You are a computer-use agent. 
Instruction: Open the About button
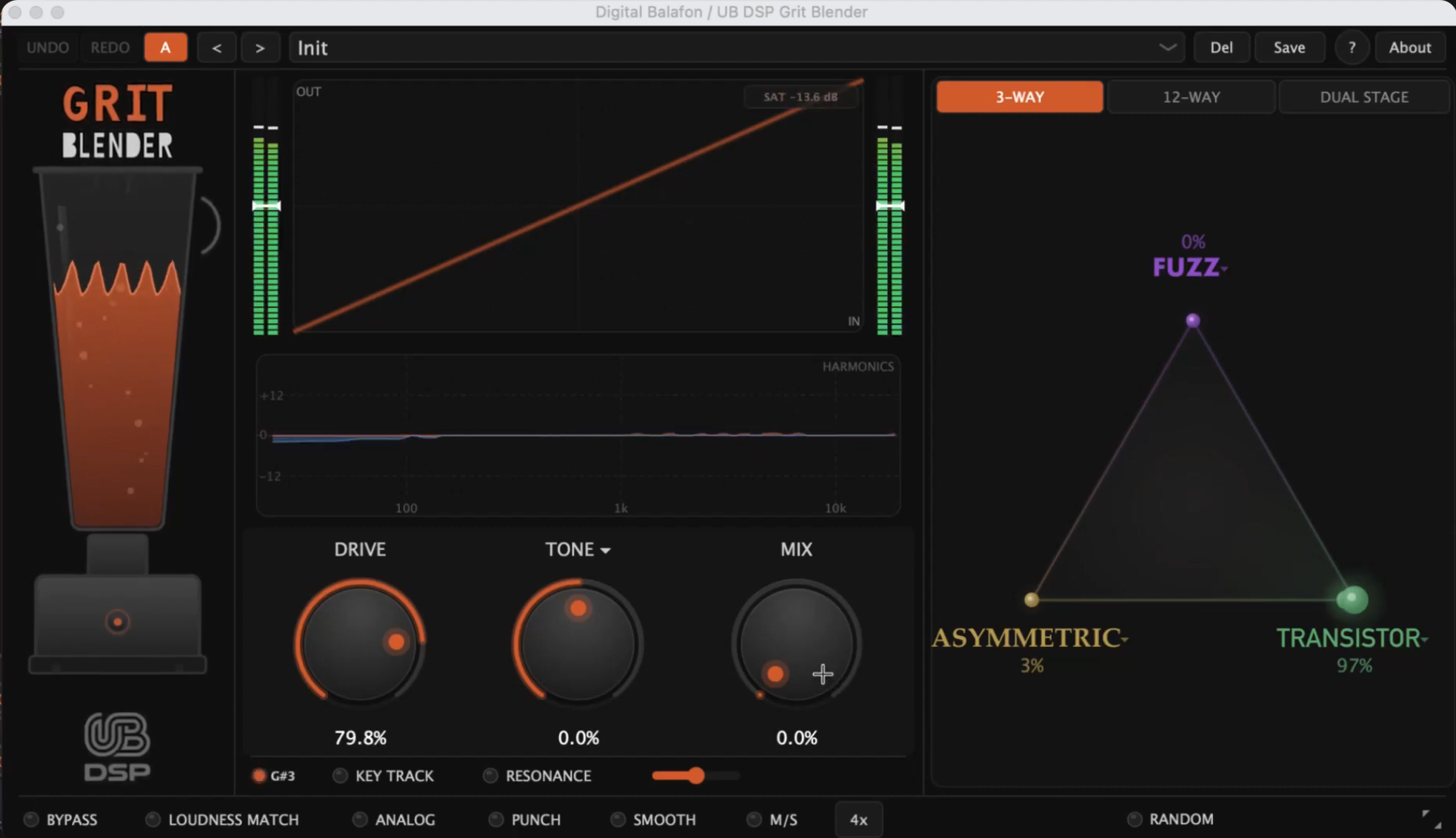coord(1409,47)
